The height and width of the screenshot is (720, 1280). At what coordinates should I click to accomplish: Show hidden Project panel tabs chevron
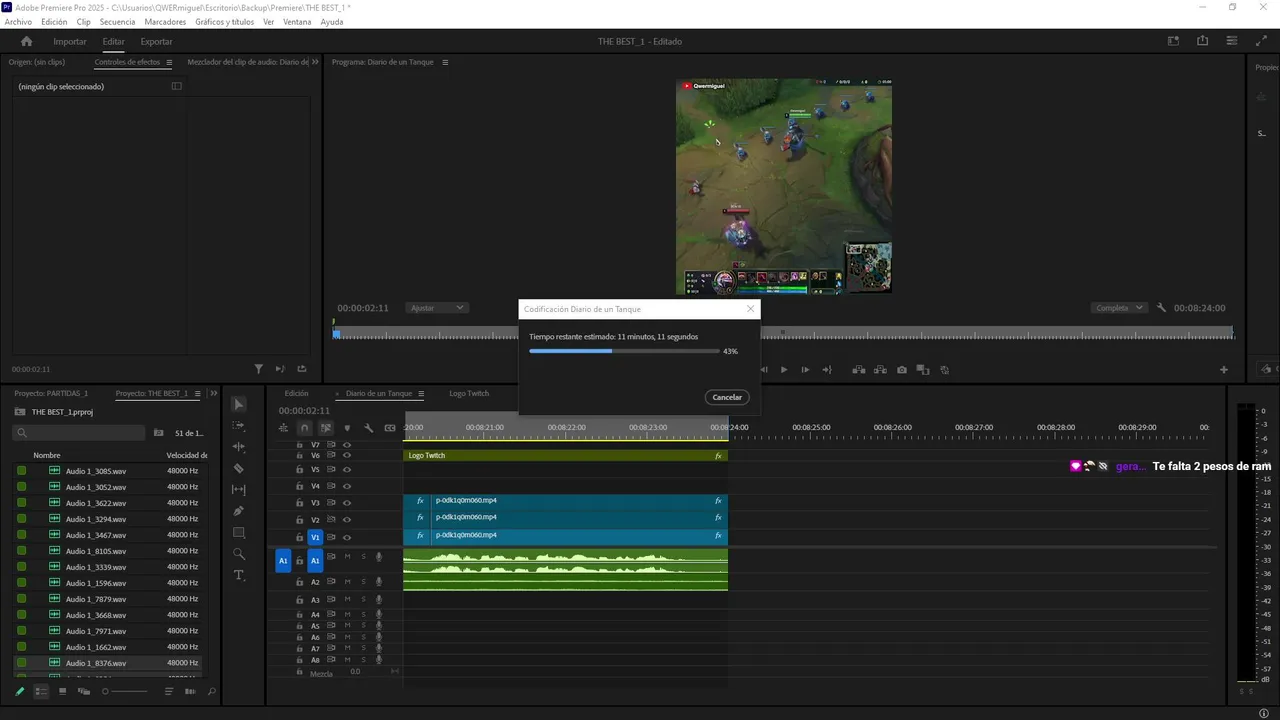click(213, 394)
